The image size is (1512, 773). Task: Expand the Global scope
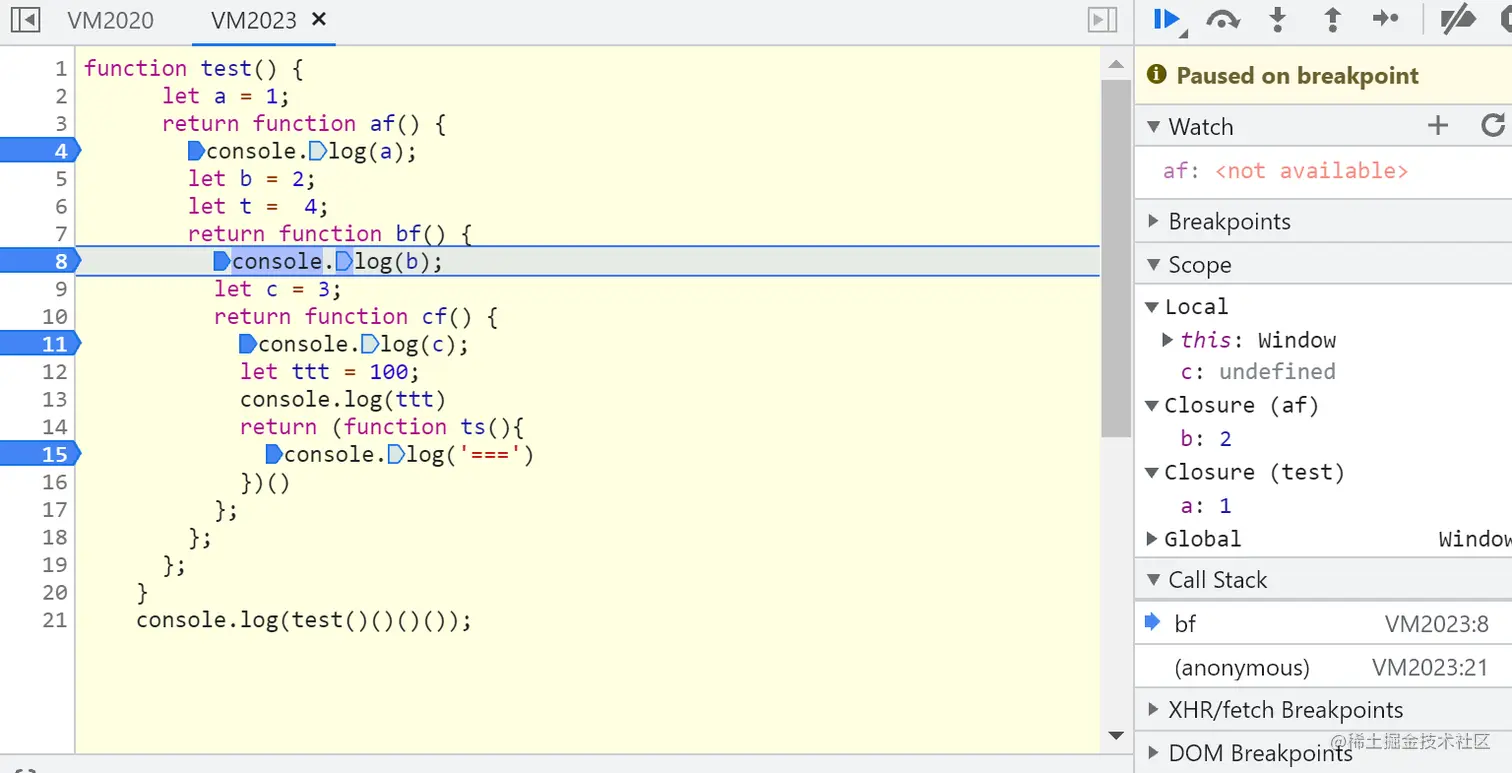(1152, 539)
